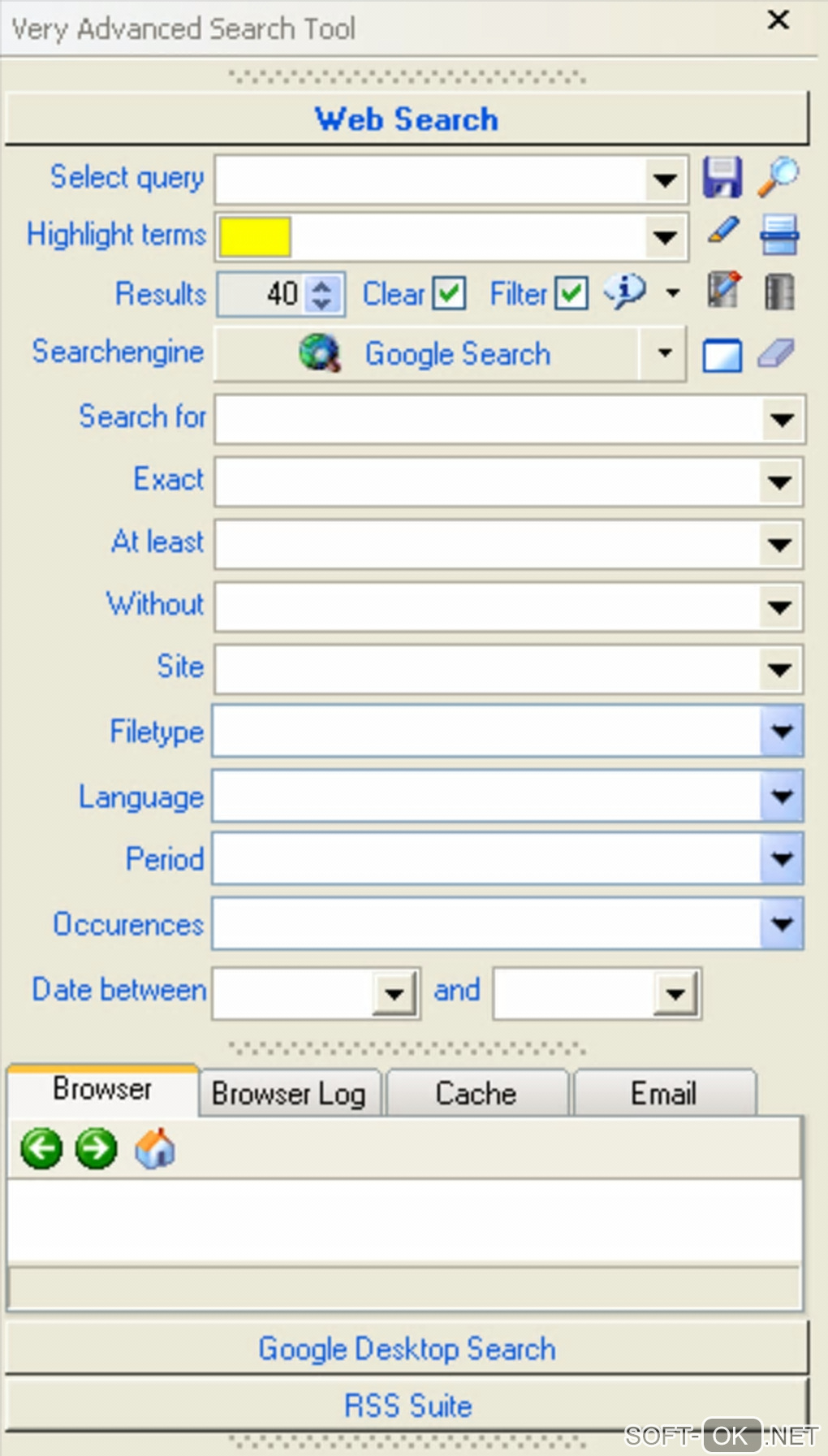The width and height of the screenshot is (828, 1456).
Task: Open the Google Desktop Search panel
Action: (x=407, y=1349)
